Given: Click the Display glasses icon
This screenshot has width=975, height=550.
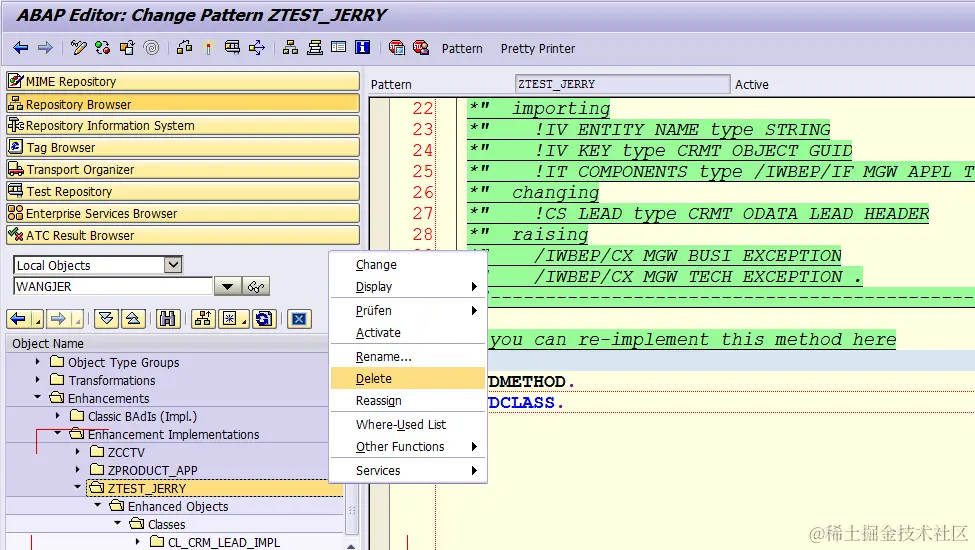Looking at the screenshot, I should coord(256,286).
